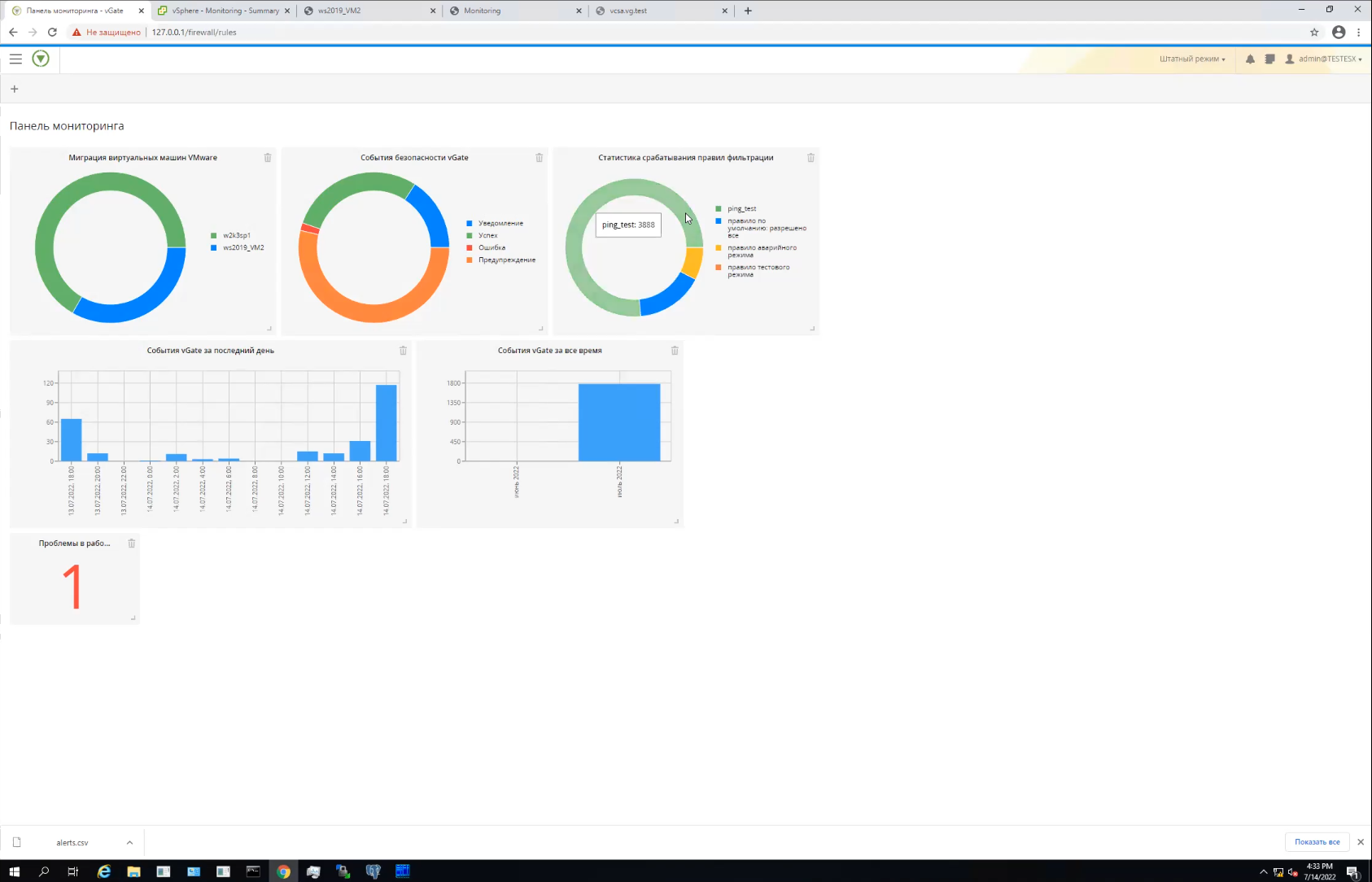
Task: Launch the command prompt from the taskbar
Action: click(253, 871)
